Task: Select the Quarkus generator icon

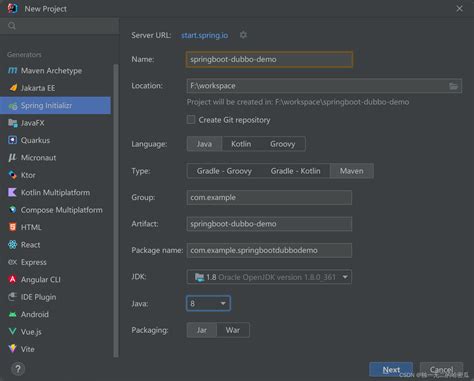Action: click(12, 140)
